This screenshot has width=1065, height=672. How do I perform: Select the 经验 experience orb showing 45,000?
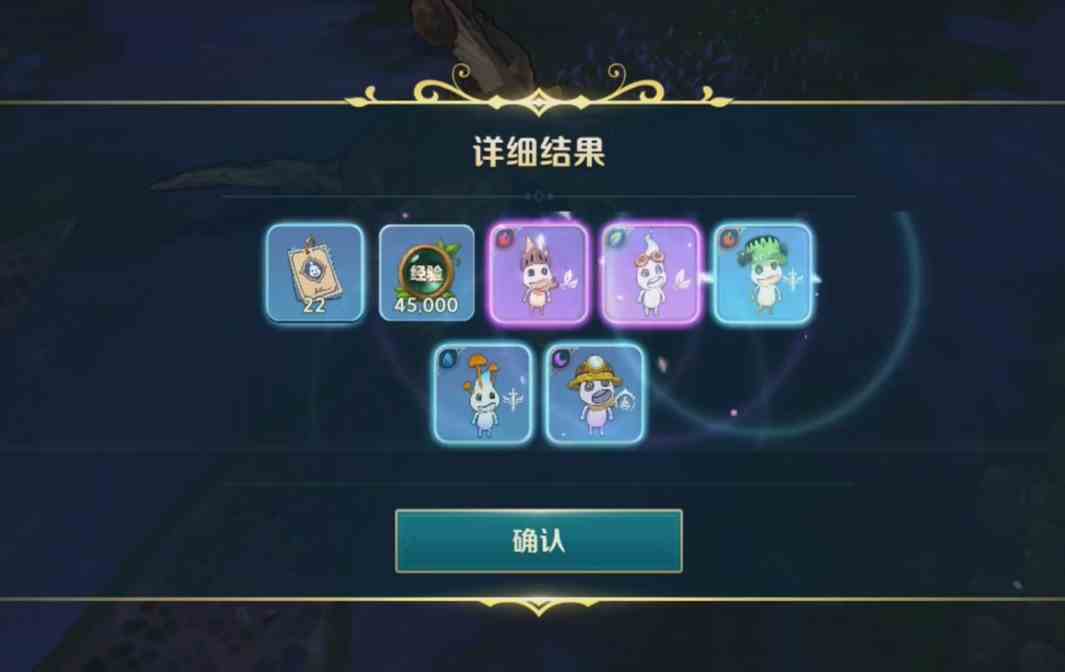pyautogui.click(x=427, y=272)
